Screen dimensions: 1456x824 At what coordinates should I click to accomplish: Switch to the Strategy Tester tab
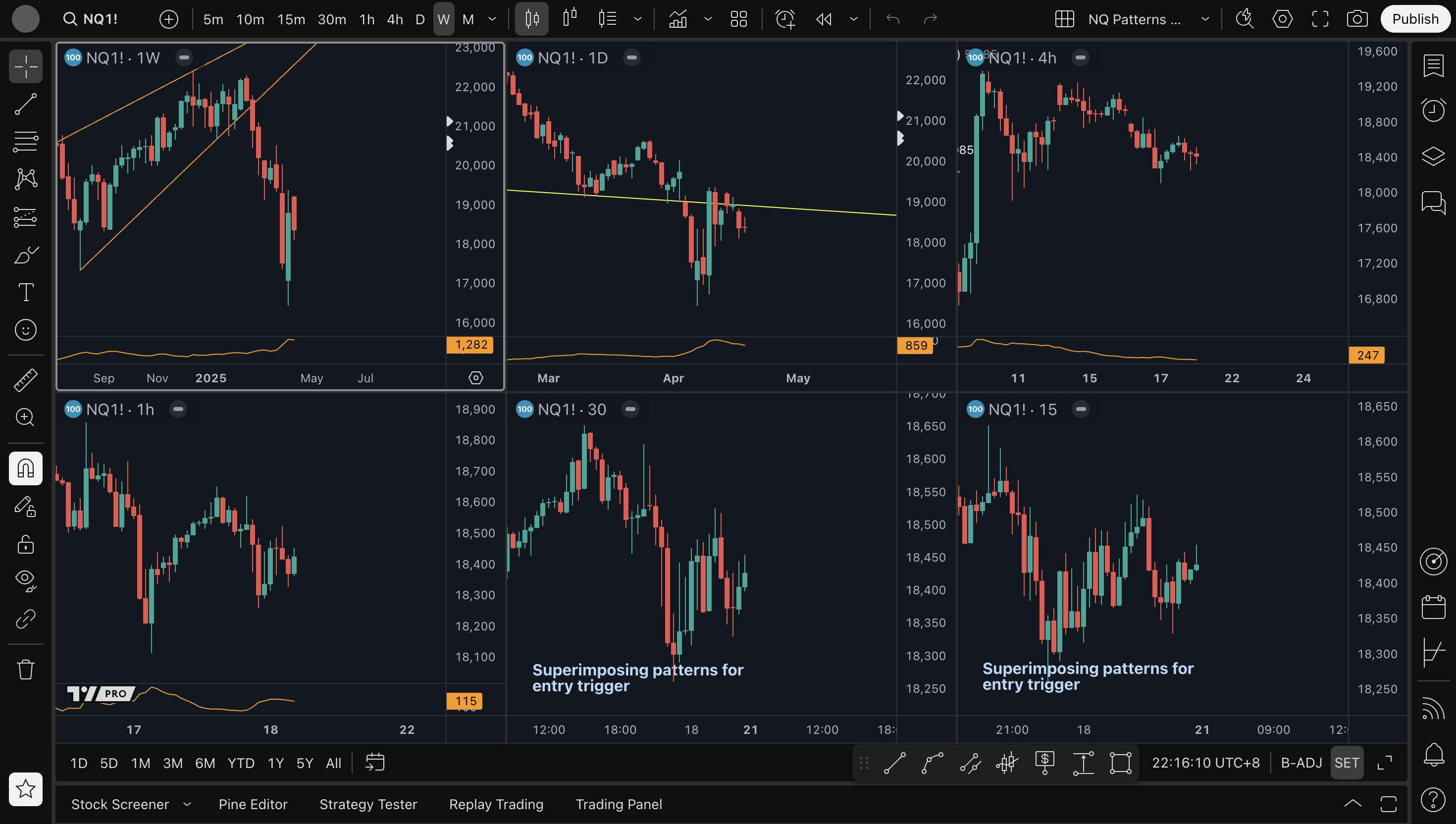pyautogui.click(x=368, y=804)
